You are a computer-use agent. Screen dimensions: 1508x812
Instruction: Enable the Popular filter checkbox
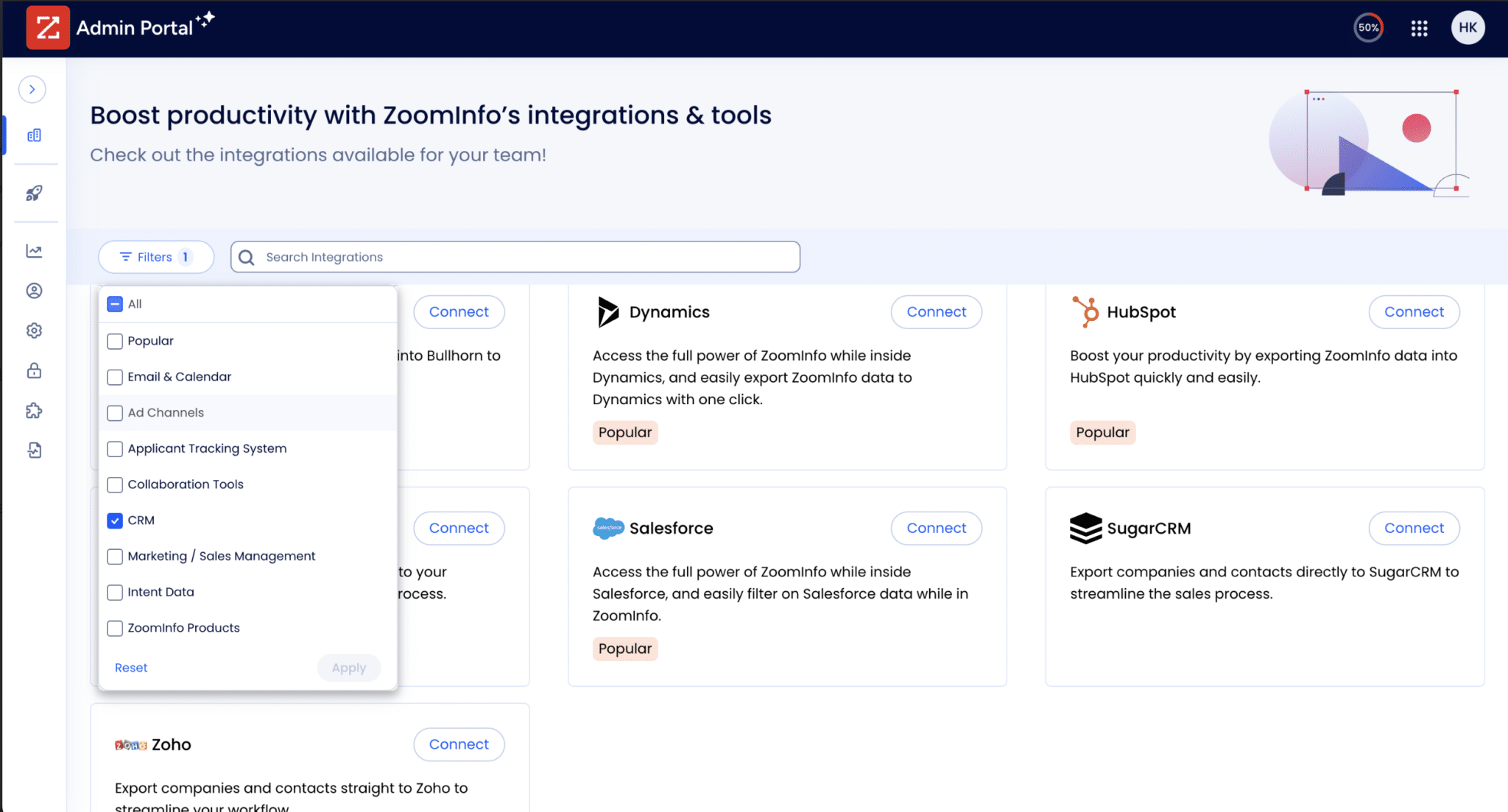coord(115,341)
